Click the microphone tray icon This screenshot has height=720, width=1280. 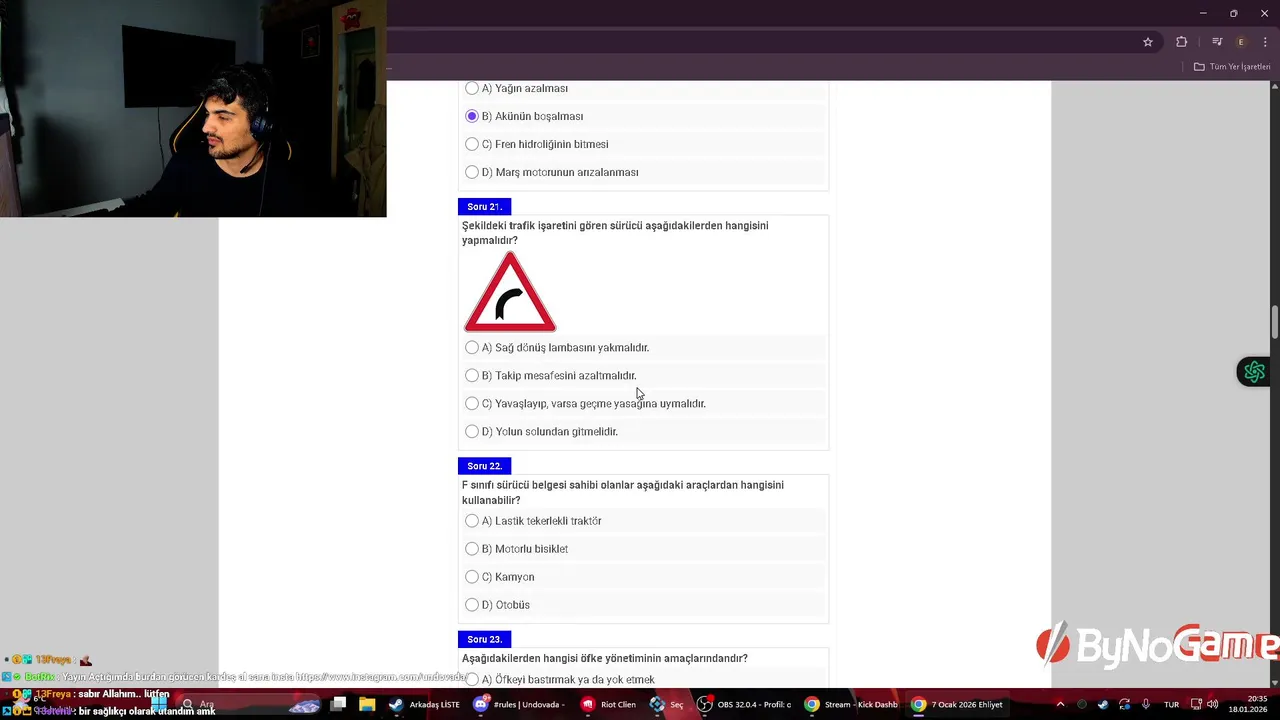tap(1146, 704)
